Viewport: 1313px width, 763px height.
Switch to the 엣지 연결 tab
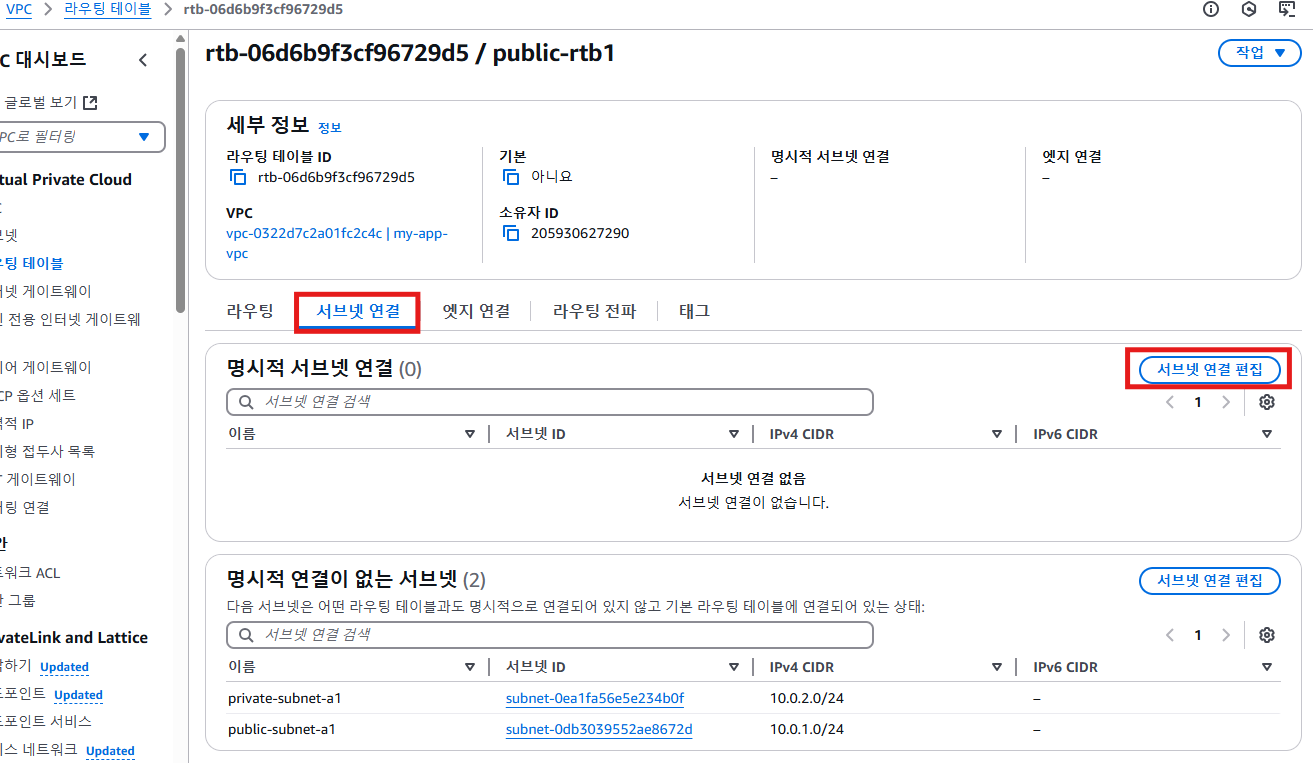pos(476,311)
